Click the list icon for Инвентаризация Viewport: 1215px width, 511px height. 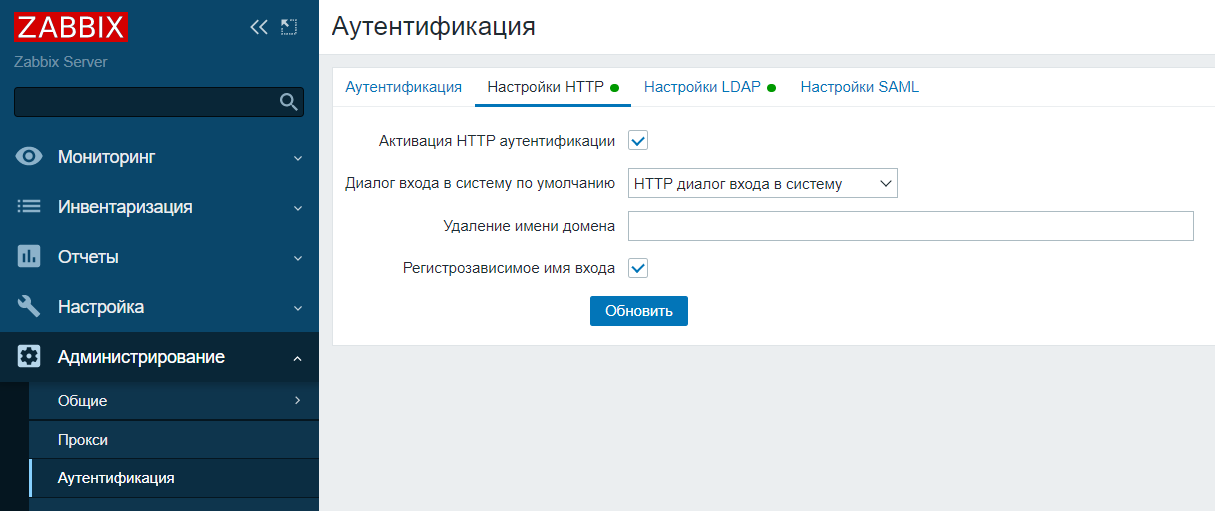pos(29,207)
